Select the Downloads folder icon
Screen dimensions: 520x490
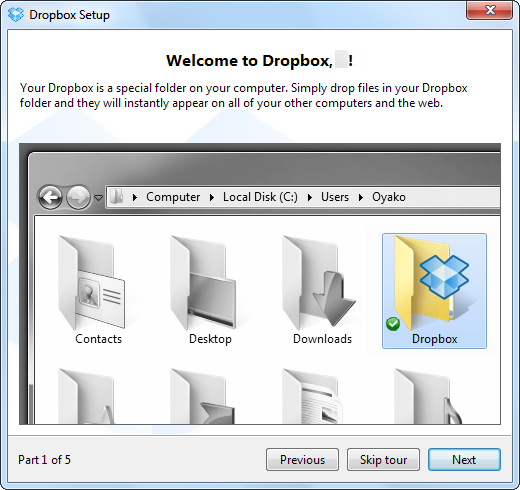click(319, 283)
